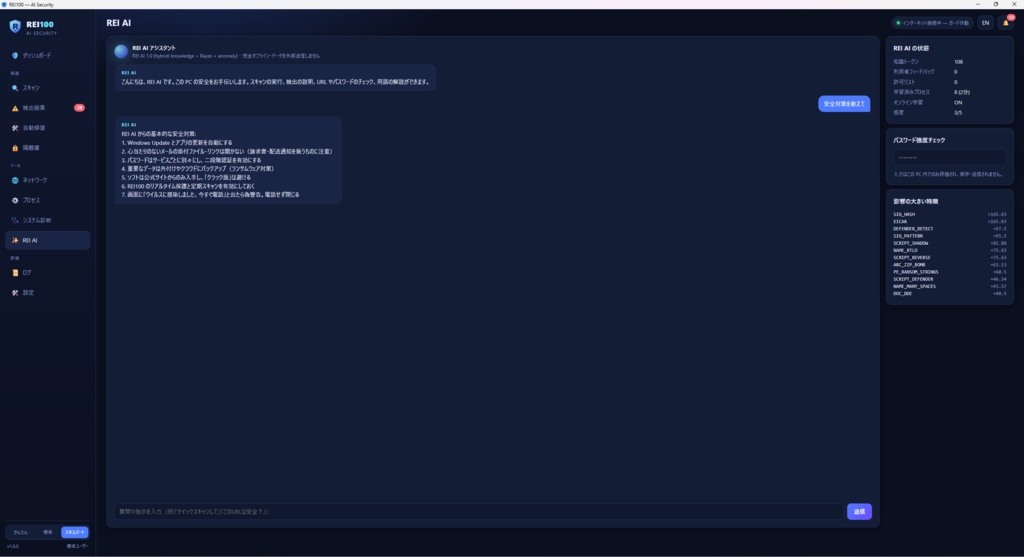The width and height of the screenshot is (1024, 557).
Task: Open プロセス with the gear icon
Action: (x=48, y=200)
